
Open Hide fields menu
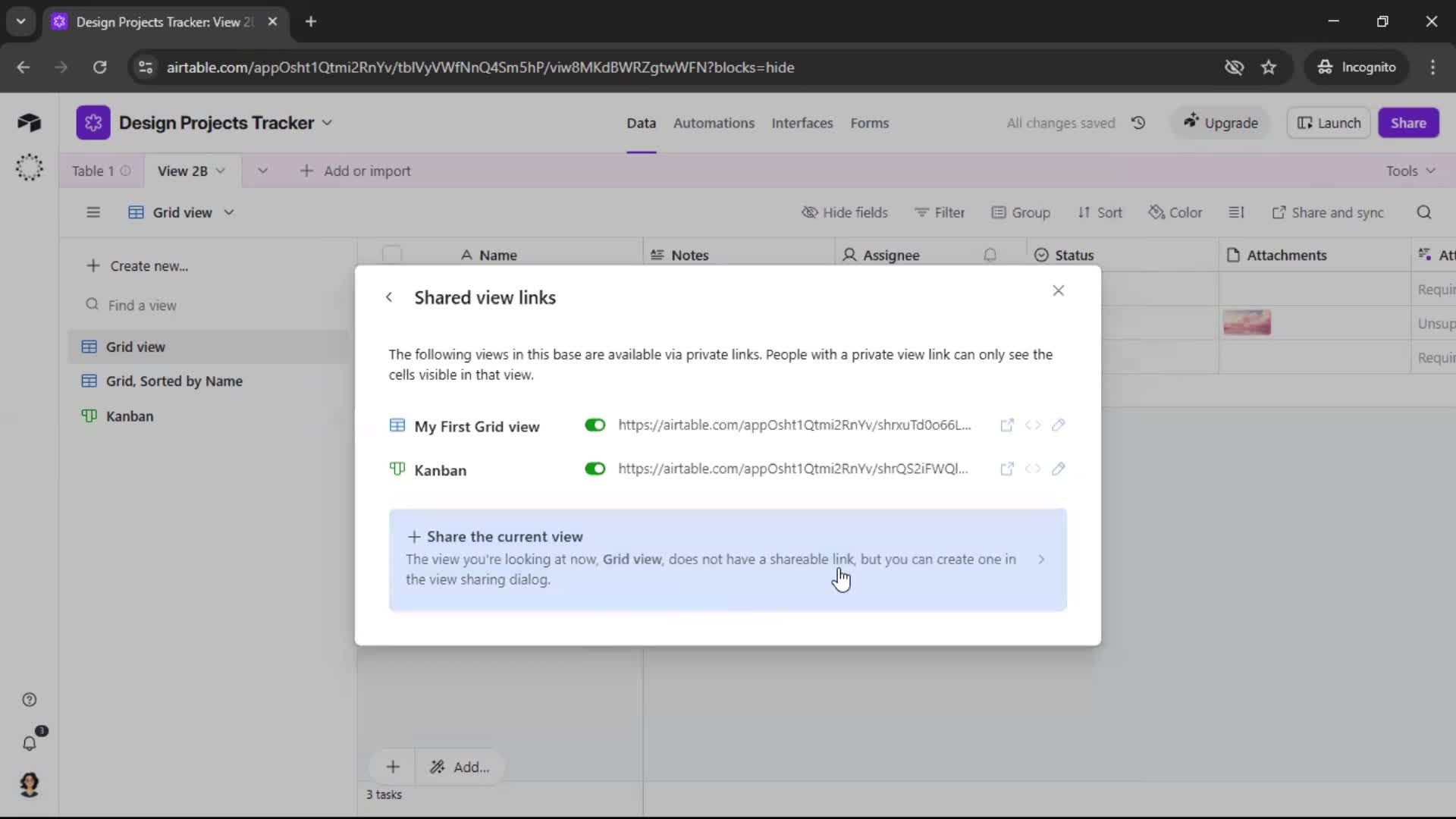click(845, 213)
